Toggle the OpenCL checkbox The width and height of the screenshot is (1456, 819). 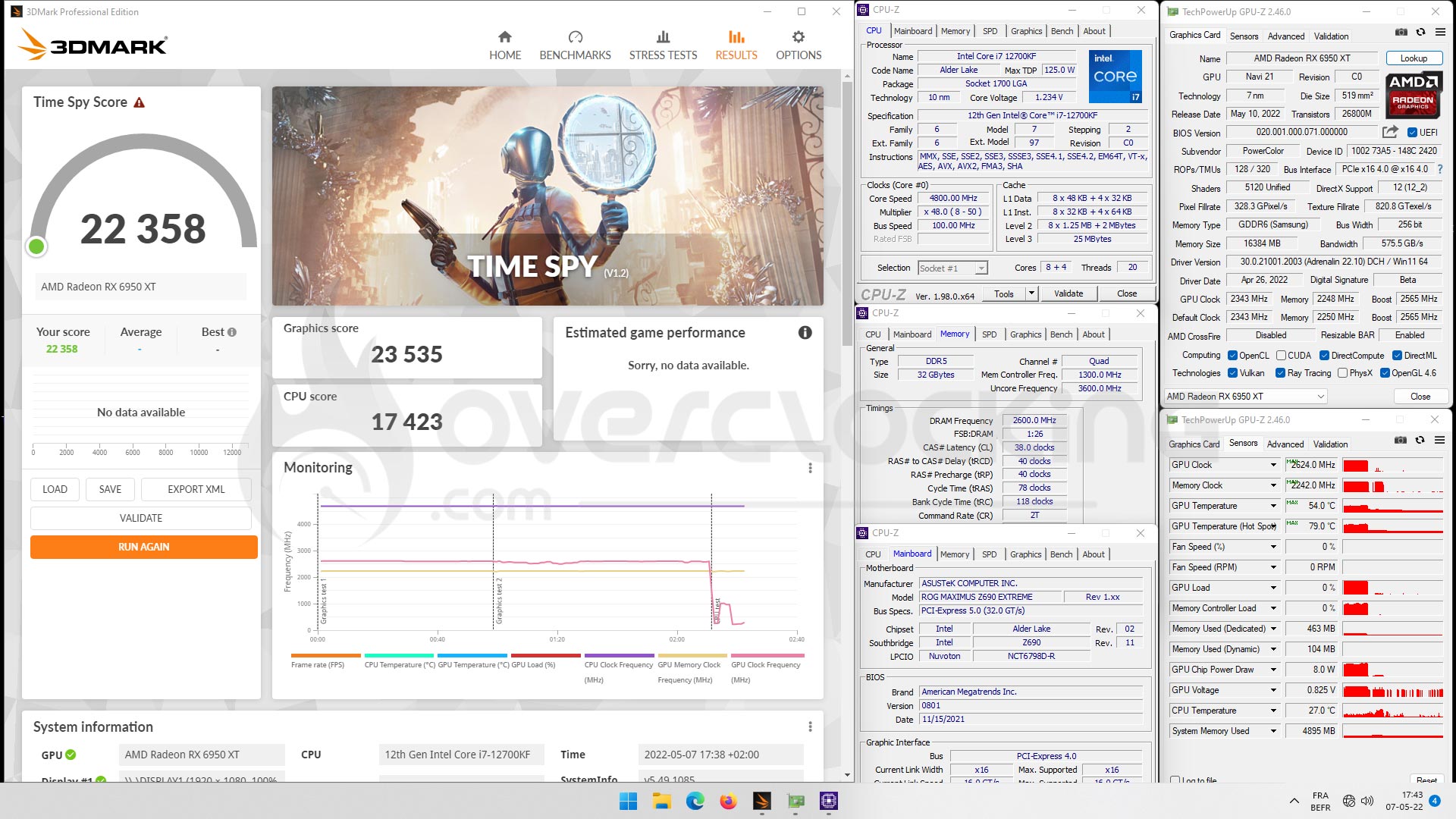(1233, 355)
